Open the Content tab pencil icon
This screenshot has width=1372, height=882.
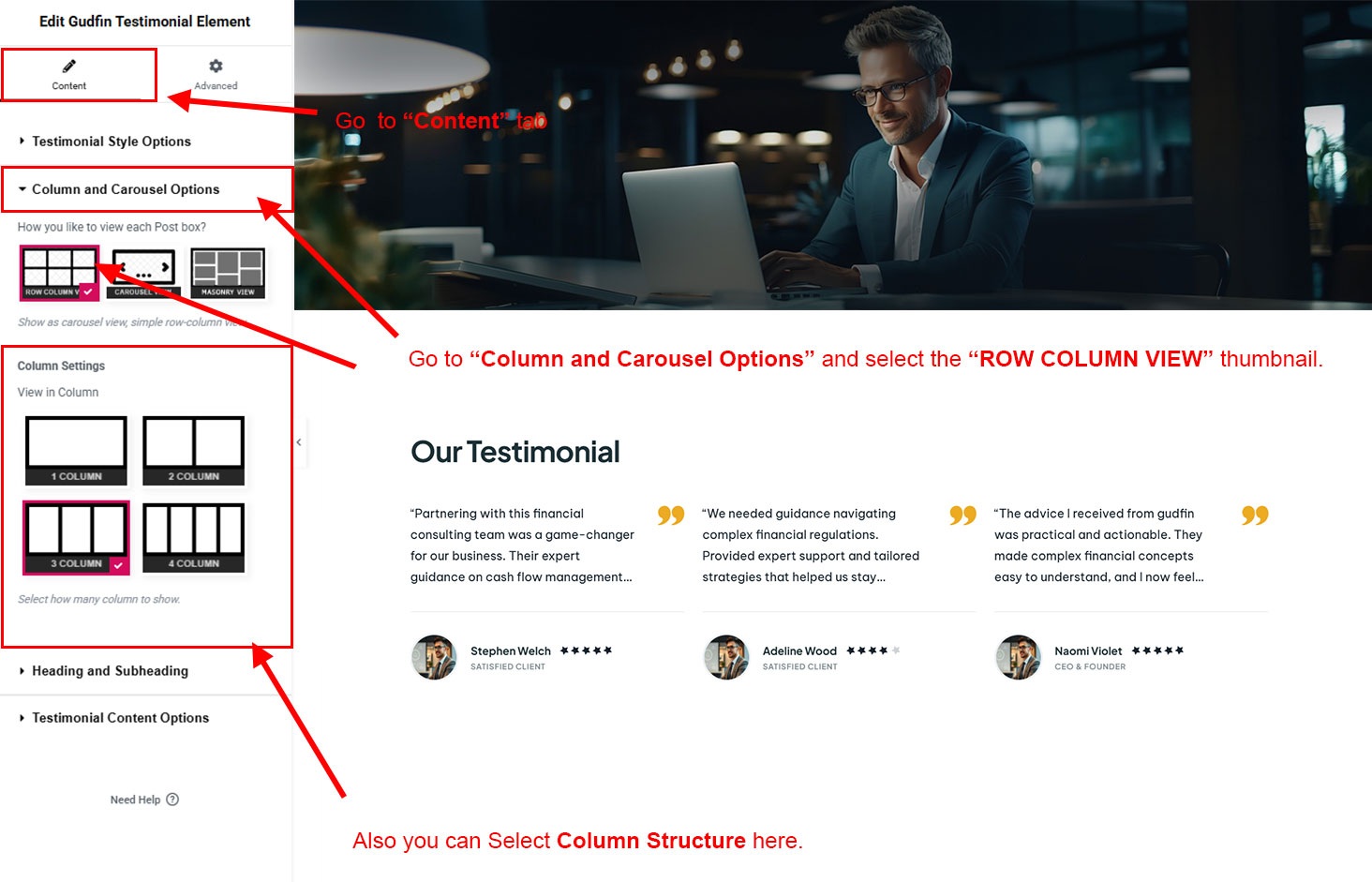point(68,67)
